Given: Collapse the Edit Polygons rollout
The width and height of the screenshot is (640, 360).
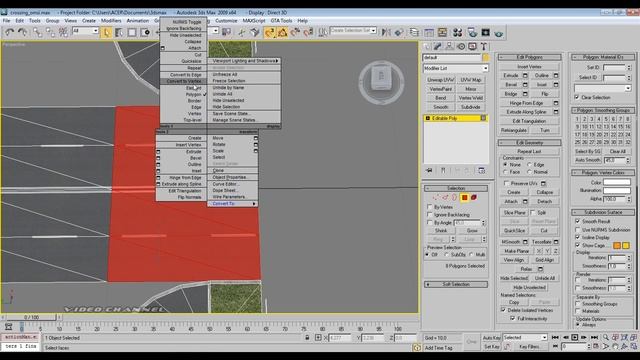Looking at the screenshot, I should (529, 57).
